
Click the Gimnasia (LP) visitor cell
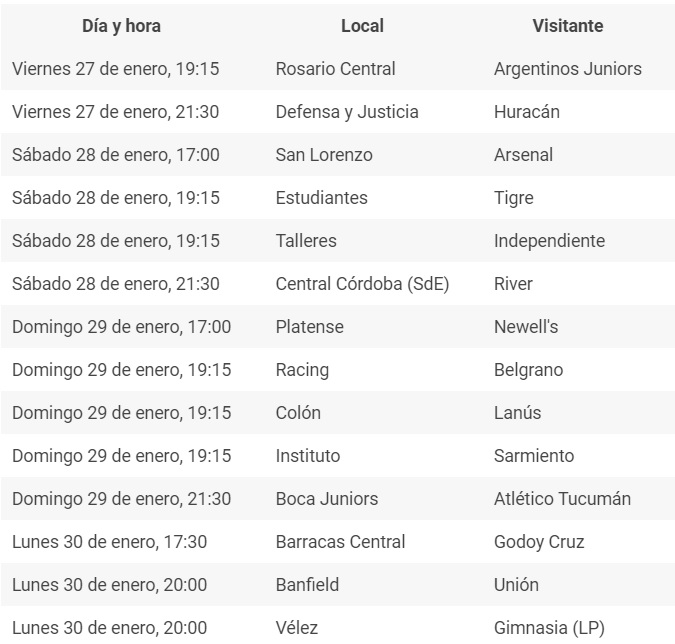[549, 628]
